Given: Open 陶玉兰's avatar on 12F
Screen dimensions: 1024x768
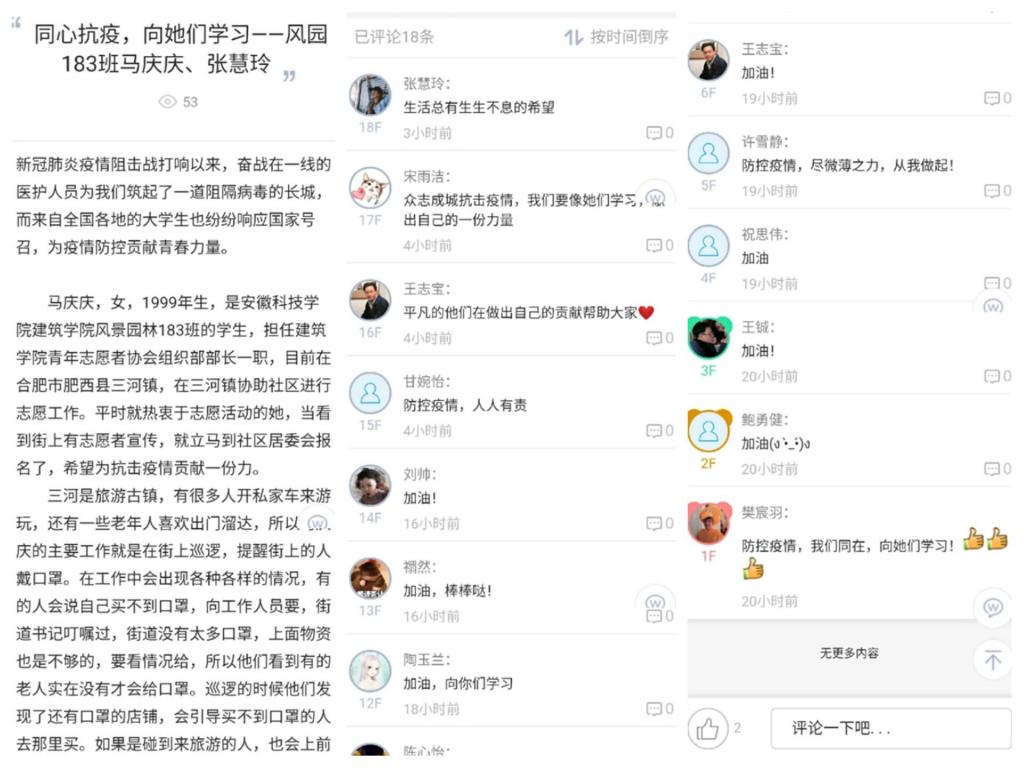Looking at the screenshot, I should coord(370,671).
